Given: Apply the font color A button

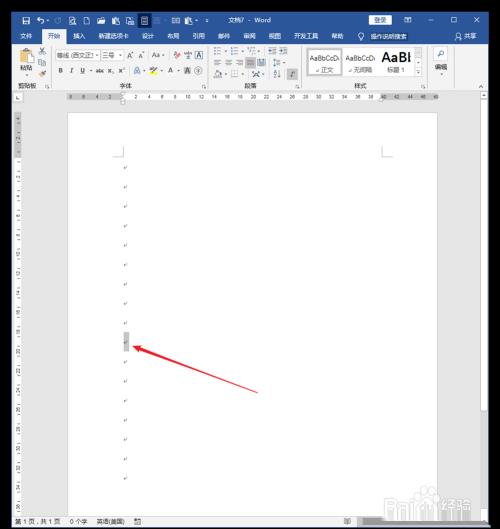Looking at the screenshot, I should click(x=171, y=71).
